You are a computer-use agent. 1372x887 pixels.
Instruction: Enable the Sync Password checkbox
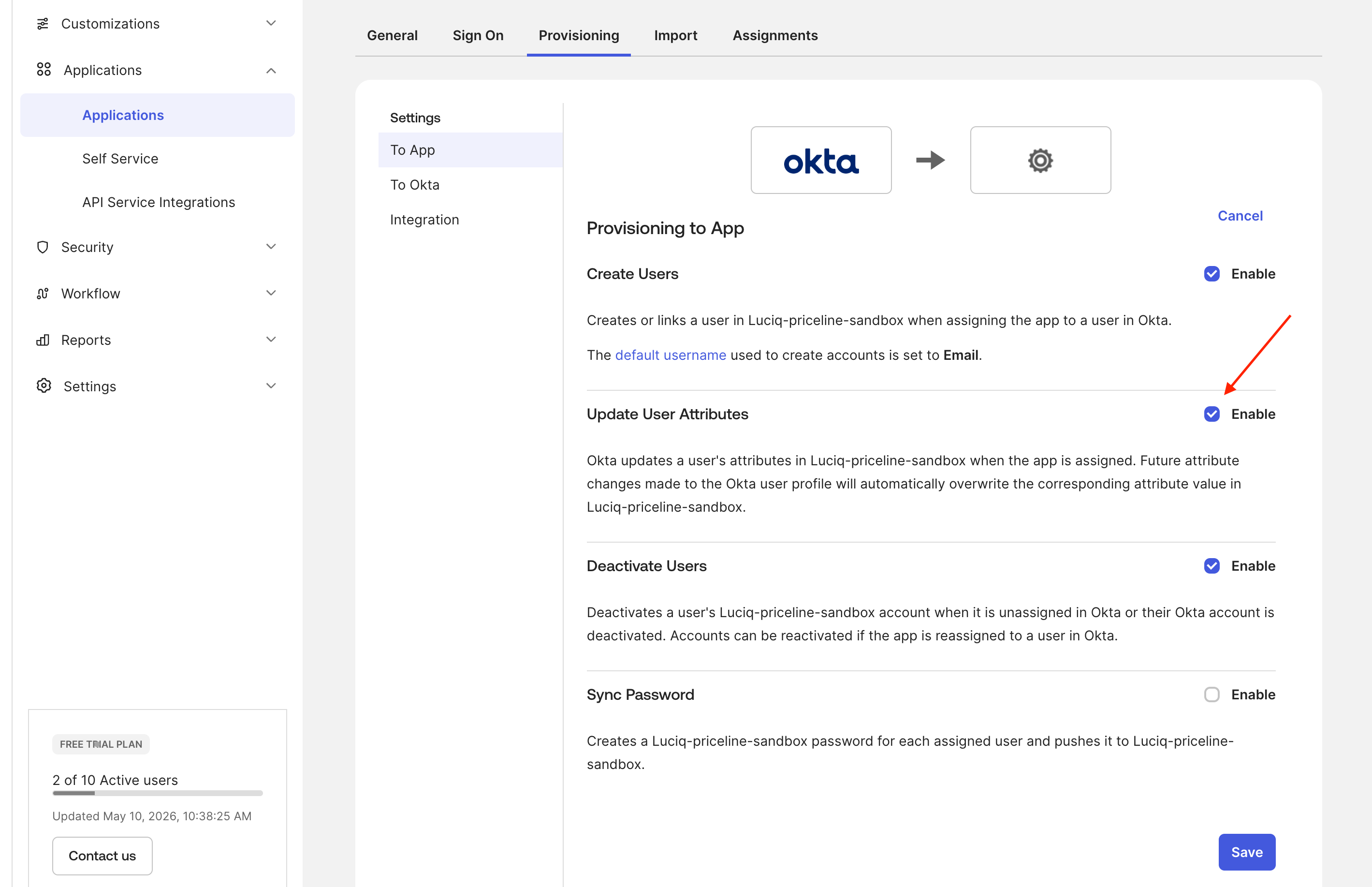click(1211, 695)
